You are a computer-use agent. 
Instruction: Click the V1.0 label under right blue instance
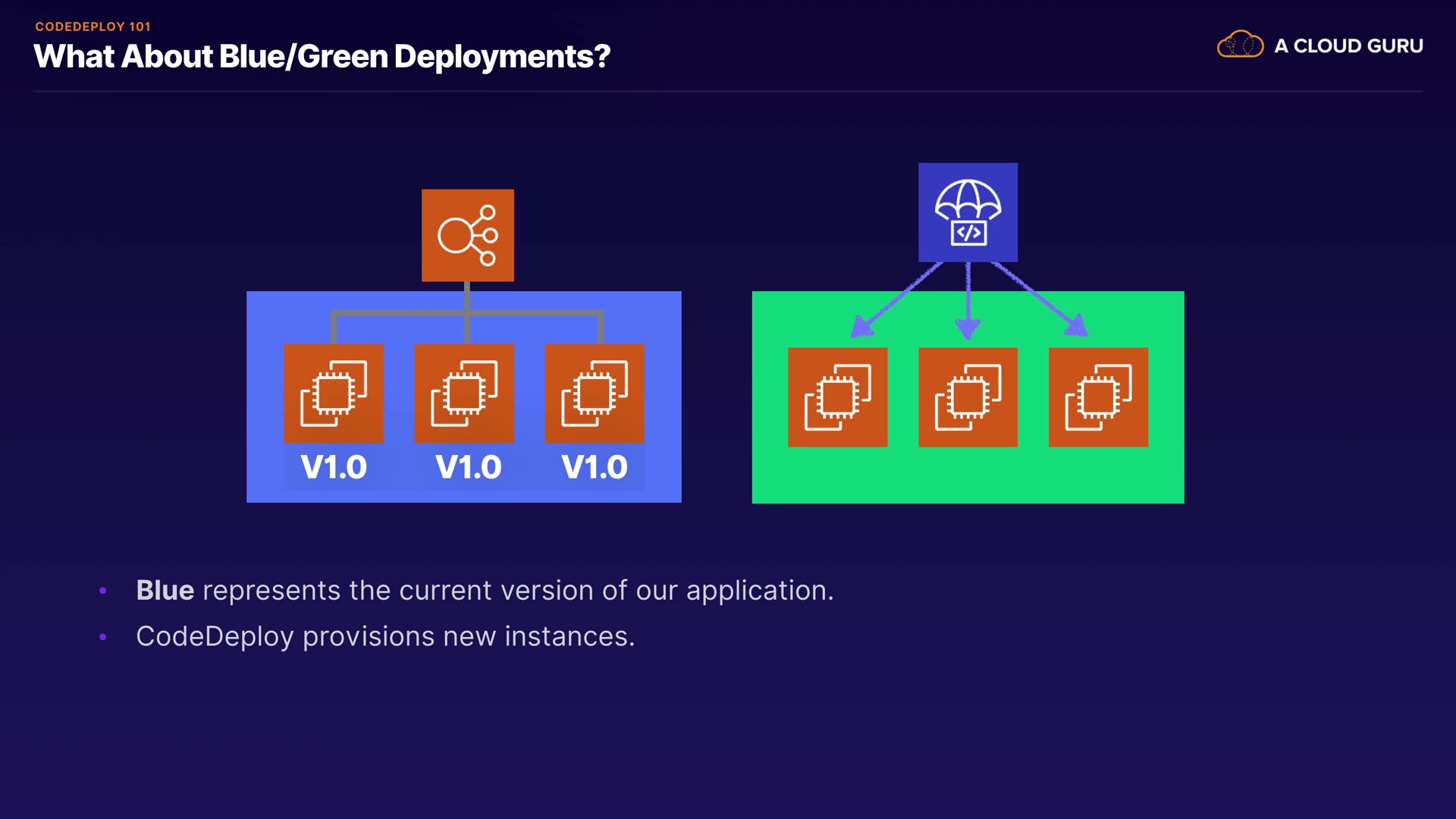(x=594, y=467)
